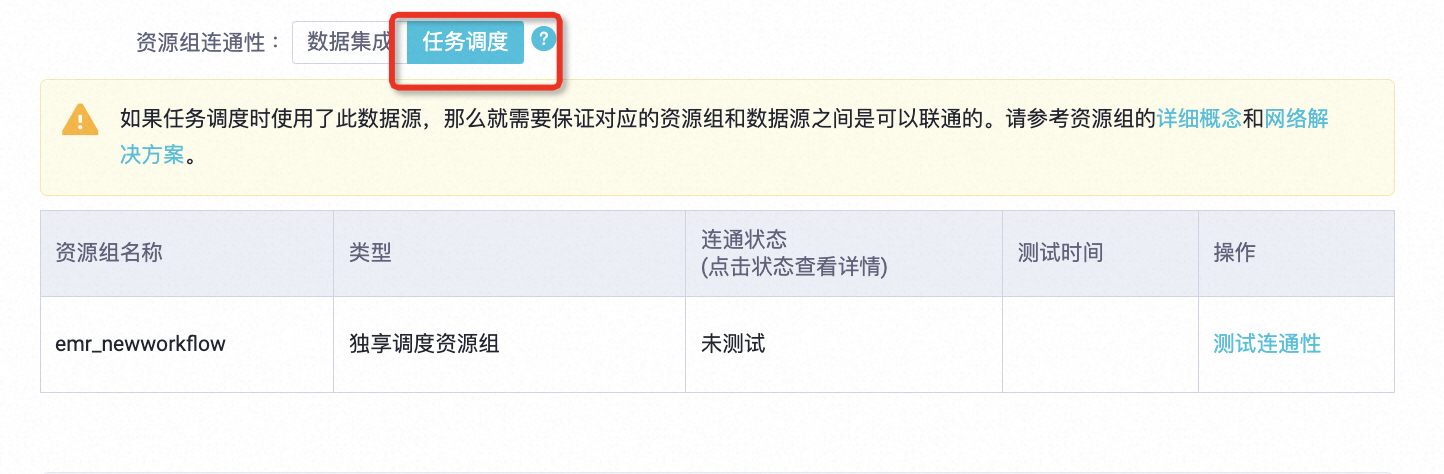Click the 测试时间 column header

click(1059, 253)
